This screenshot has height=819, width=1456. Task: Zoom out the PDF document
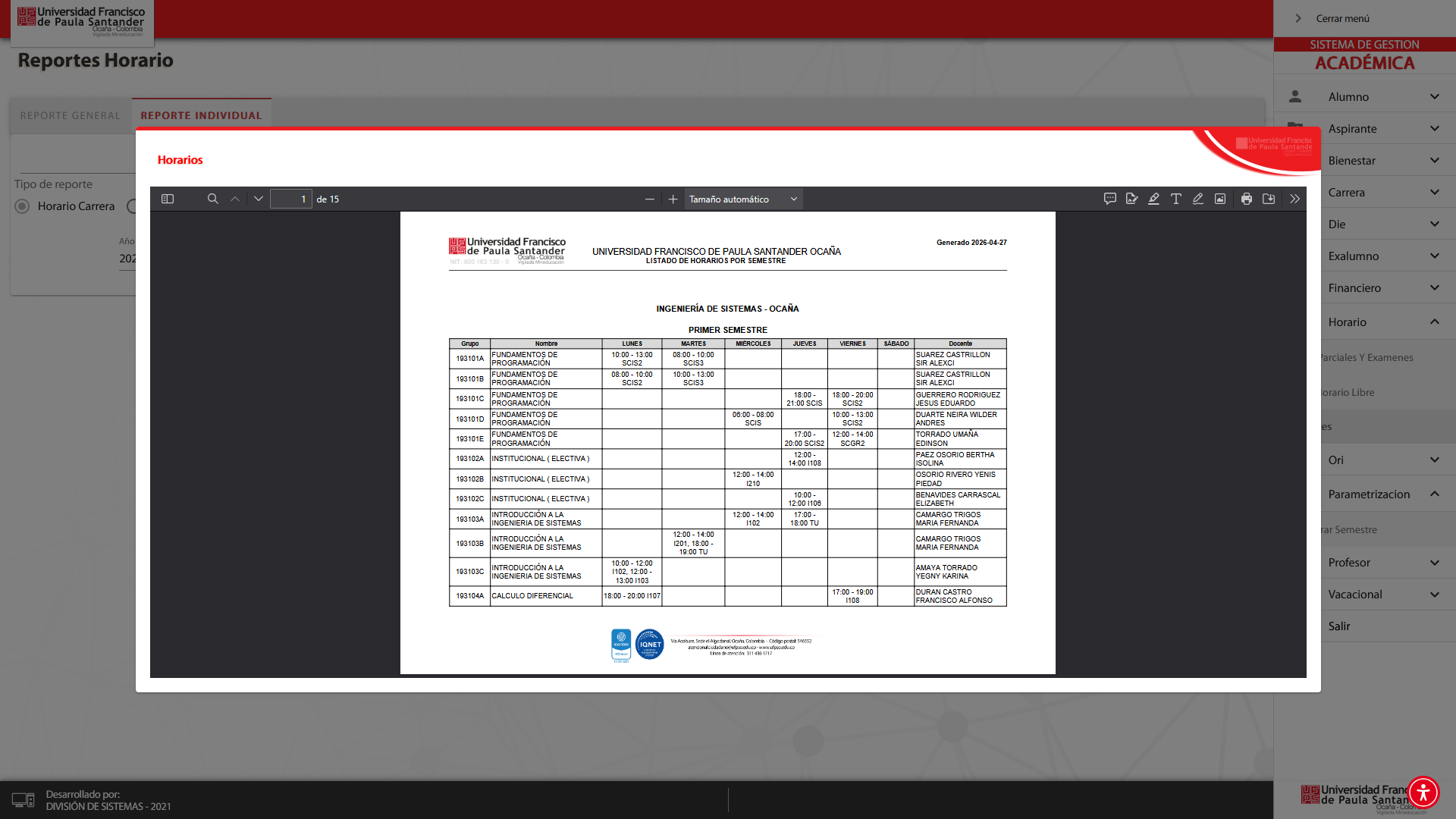[x=650, y=199]
